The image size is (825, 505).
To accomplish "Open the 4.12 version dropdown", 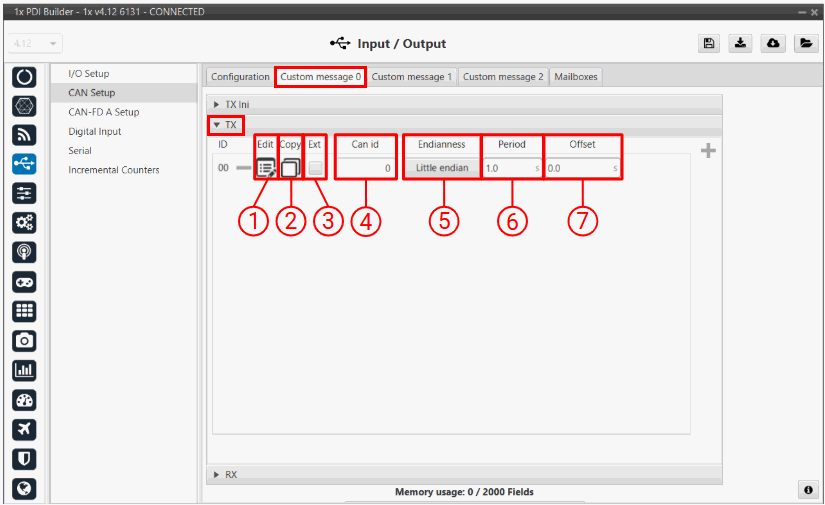I will pyautogui.click(x=37, y=44).
